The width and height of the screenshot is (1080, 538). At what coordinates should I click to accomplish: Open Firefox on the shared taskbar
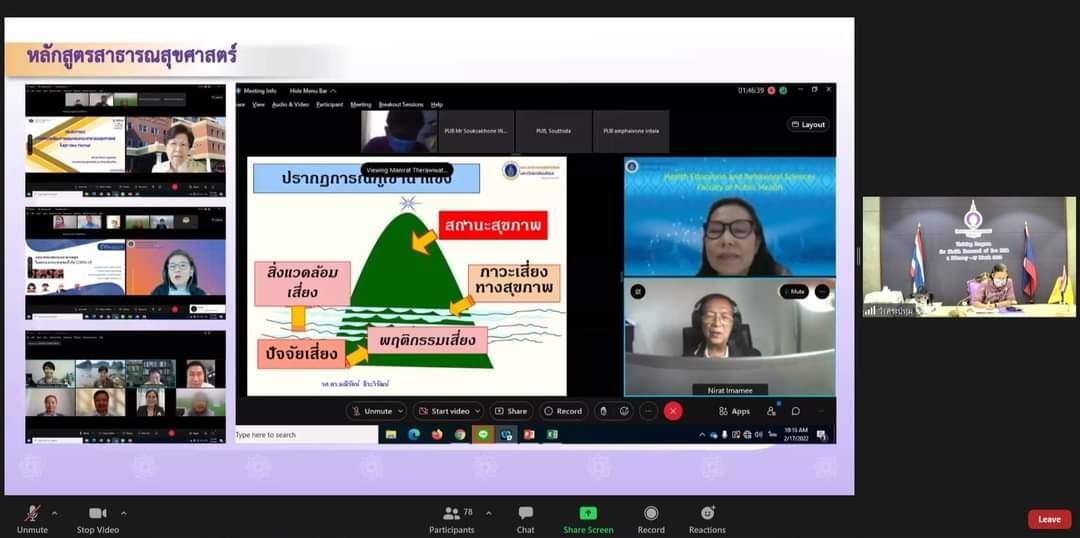(x=437, y=435)
